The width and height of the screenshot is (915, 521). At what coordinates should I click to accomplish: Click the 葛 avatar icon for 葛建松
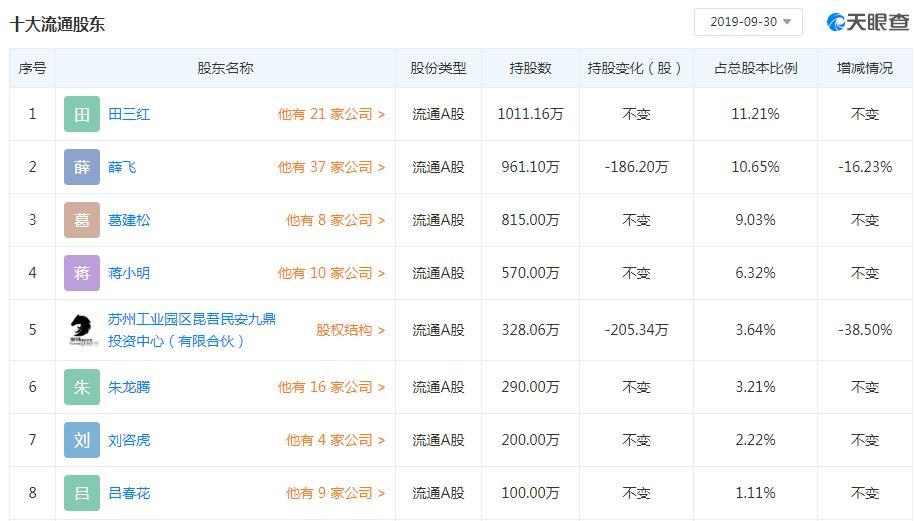[x=82, y=220]
